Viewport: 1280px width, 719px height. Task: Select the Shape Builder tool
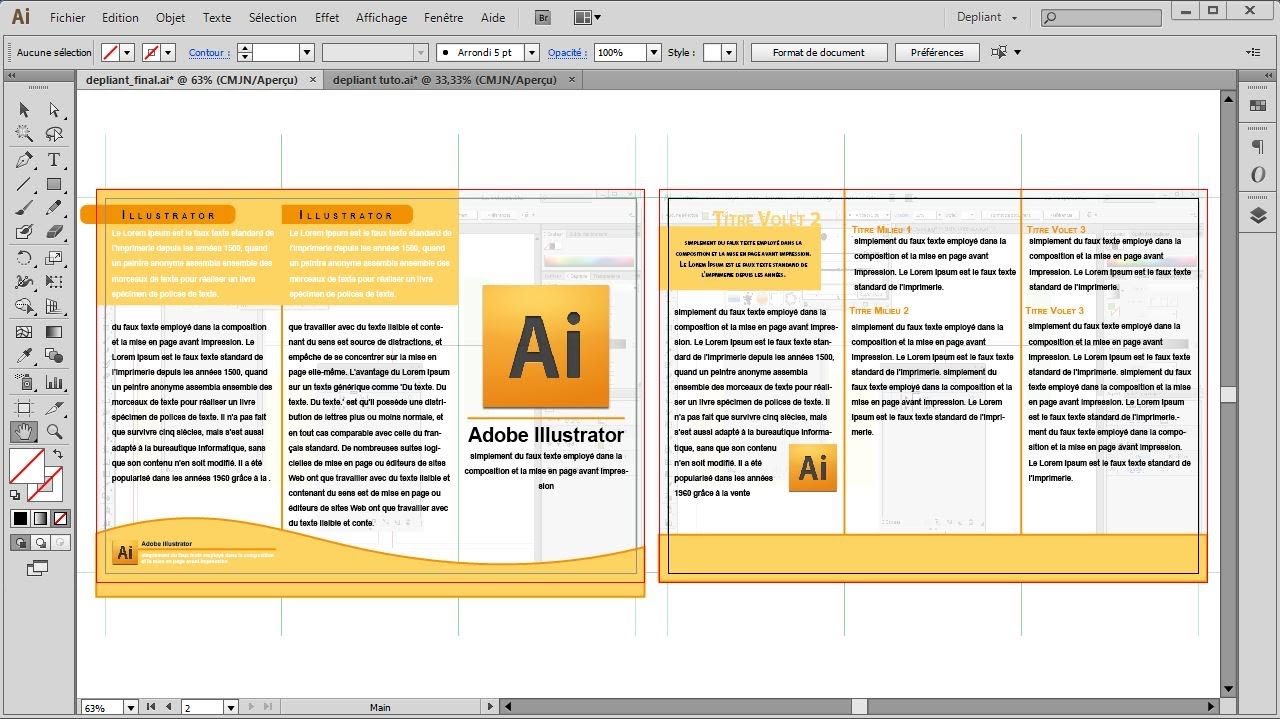point(24,307)
